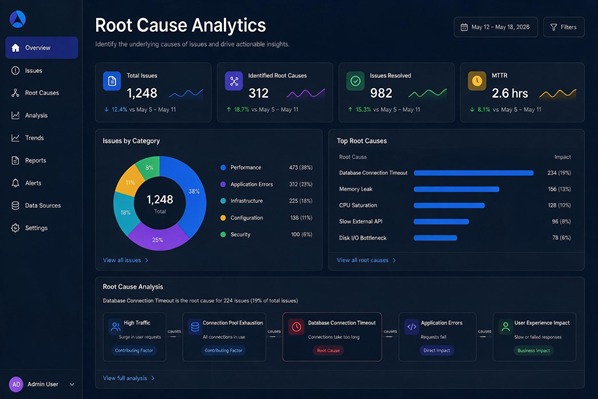Click the Performance blue legend dot
Viewport: 598px width, 399px height.
[x=223, y=167]
